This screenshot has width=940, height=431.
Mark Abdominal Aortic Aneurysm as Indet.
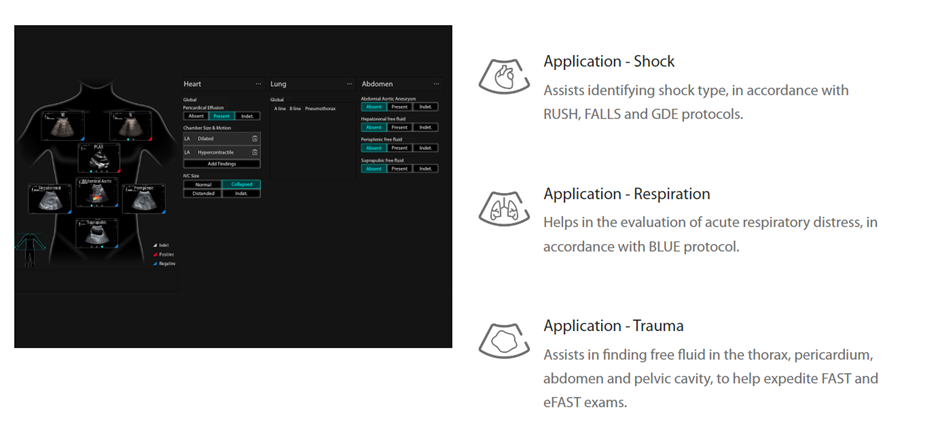pos(425,107)
